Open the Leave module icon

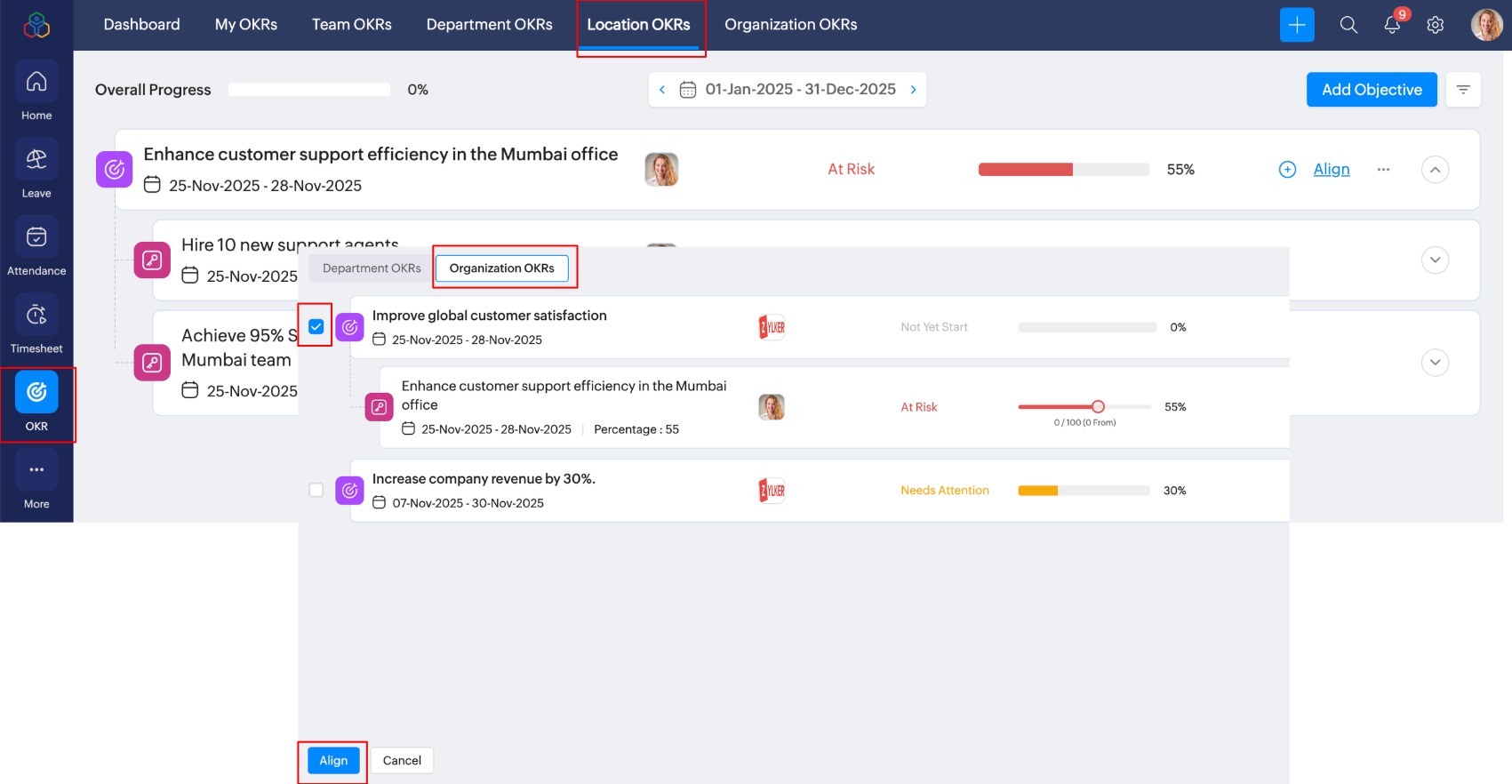tap(36, 160)
